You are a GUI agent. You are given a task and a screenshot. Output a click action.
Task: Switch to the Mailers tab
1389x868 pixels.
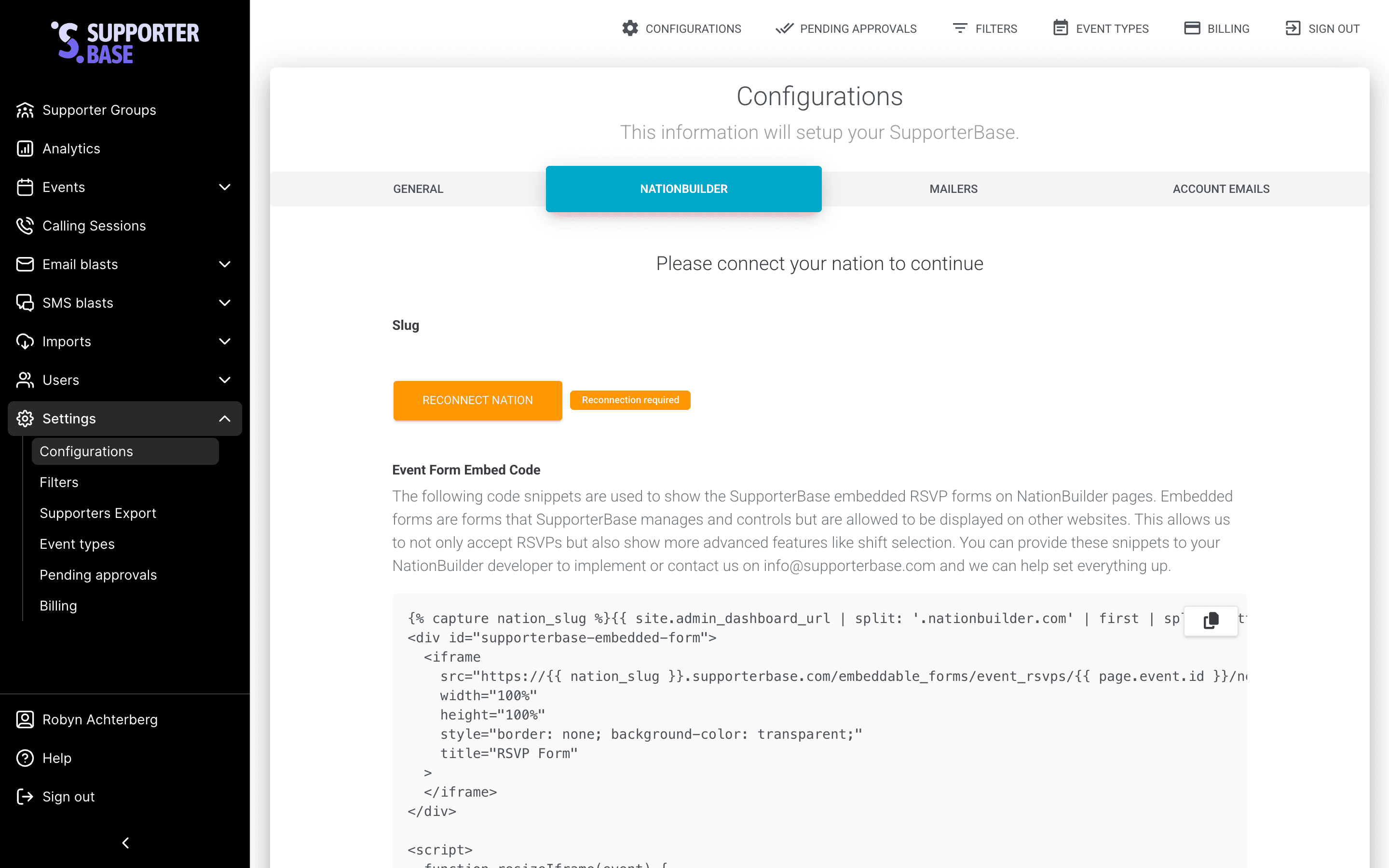click(x=953, y=189)
